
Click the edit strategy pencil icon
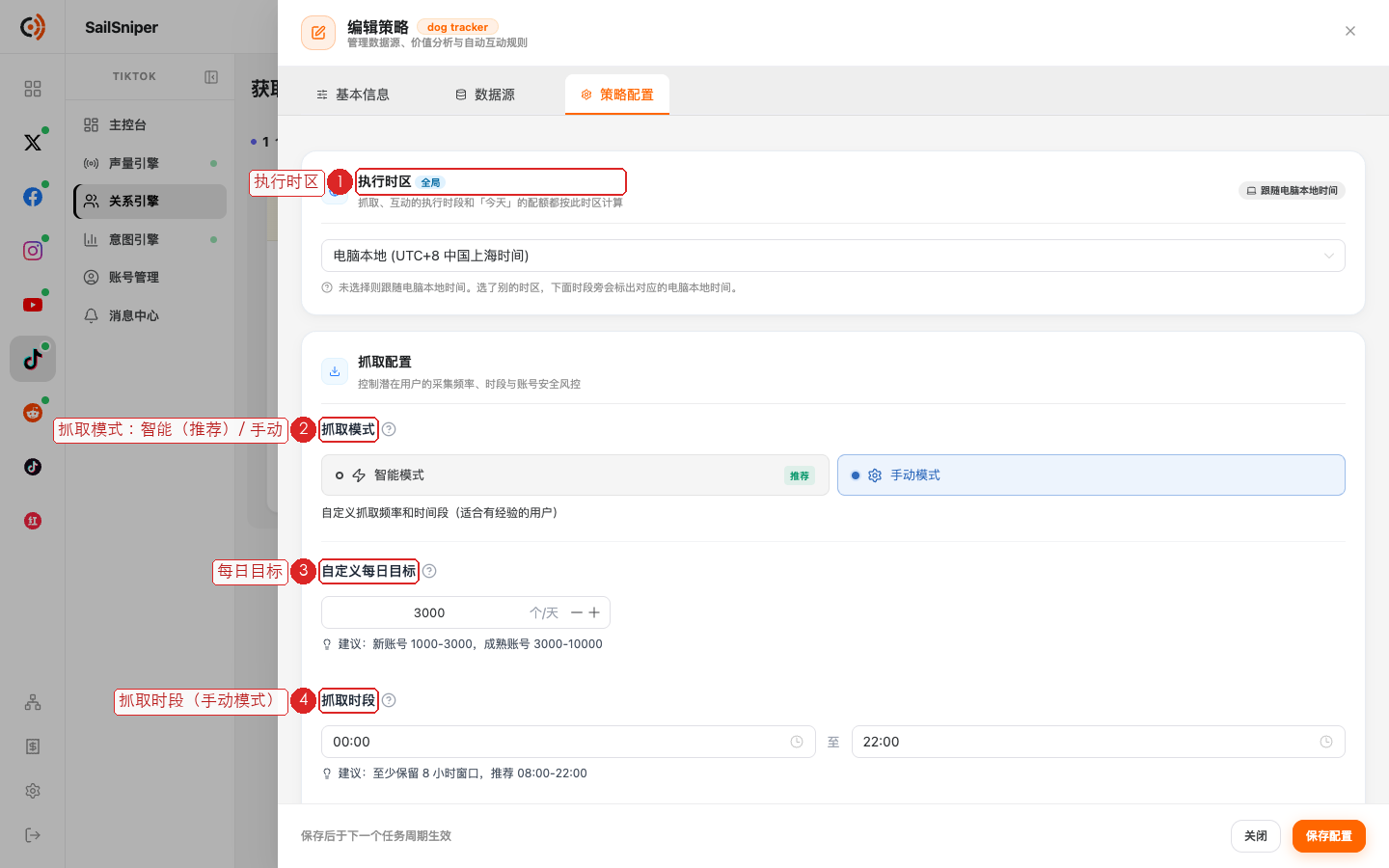point(318,33)
